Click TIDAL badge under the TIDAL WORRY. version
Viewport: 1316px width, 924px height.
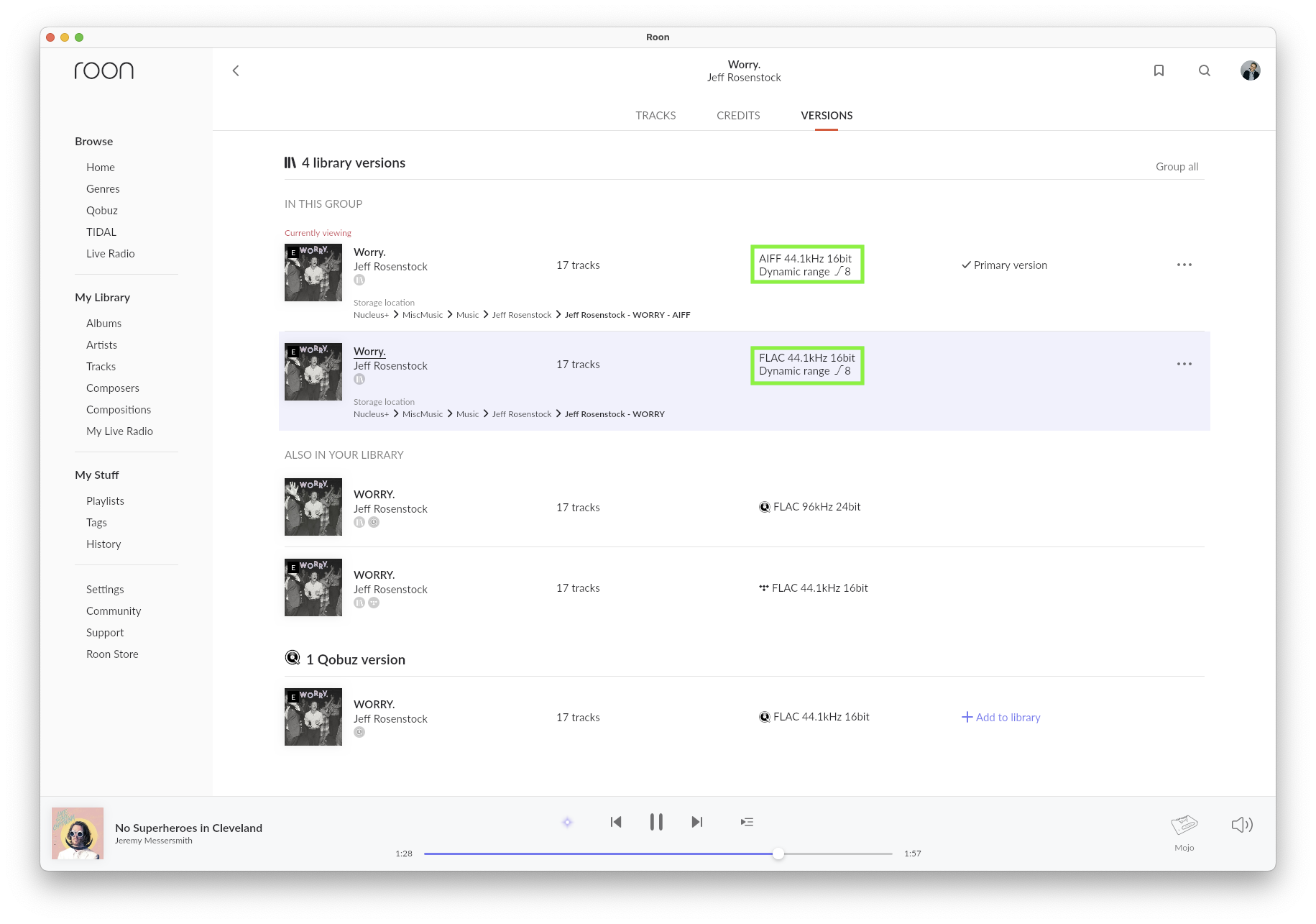374,603
